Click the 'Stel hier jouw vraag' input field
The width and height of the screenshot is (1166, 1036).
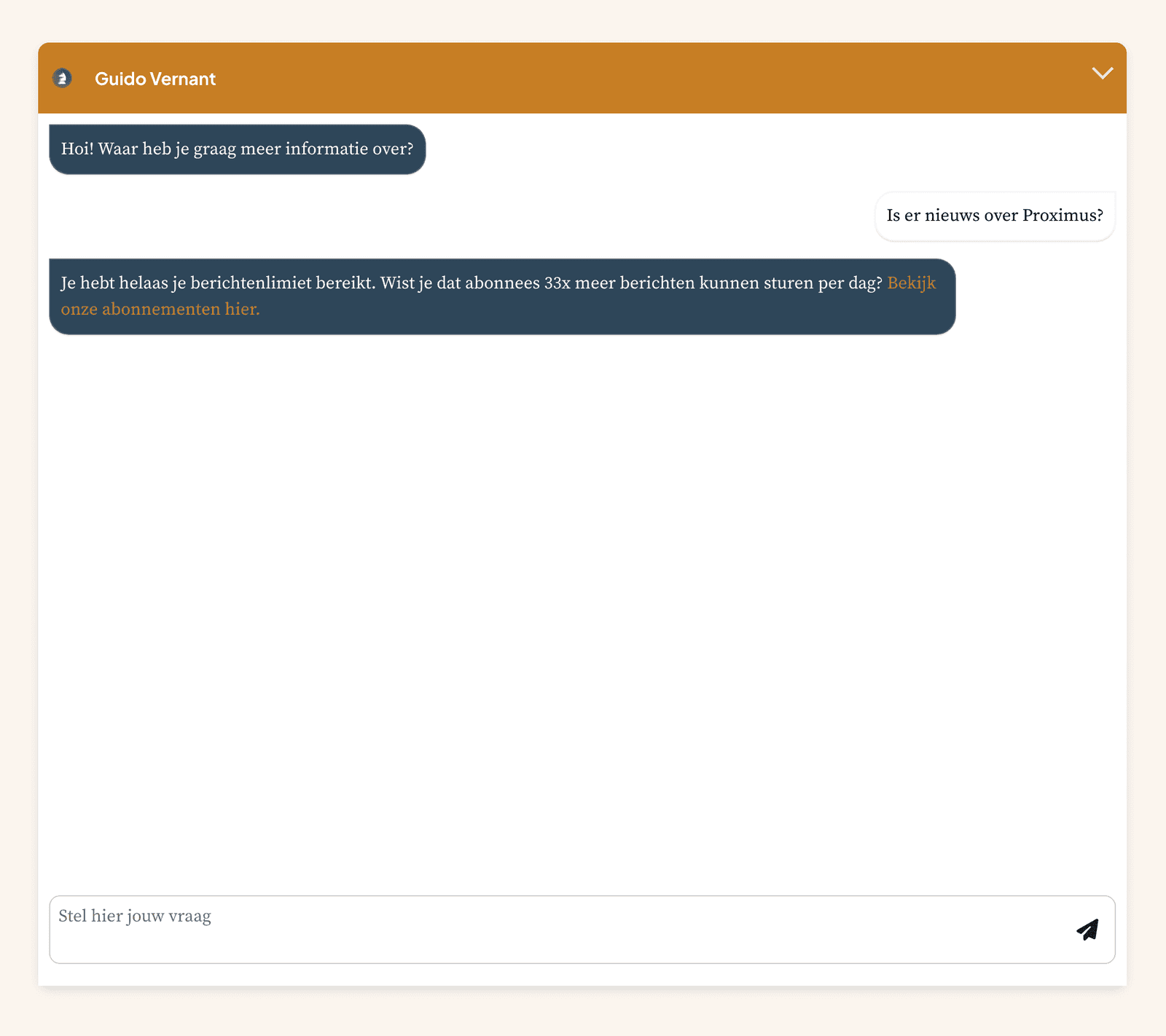(x=554, y=929)
